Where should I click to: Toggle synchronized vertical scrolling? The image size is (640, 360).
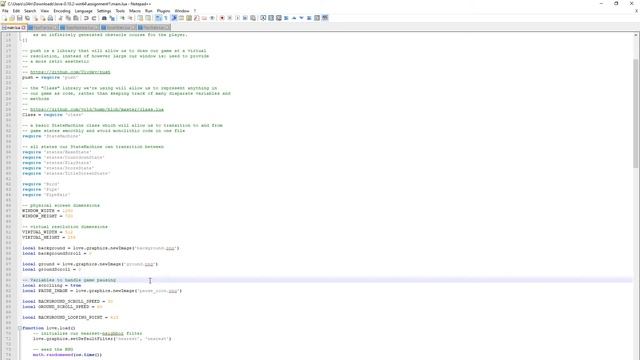tap(140, 18)
